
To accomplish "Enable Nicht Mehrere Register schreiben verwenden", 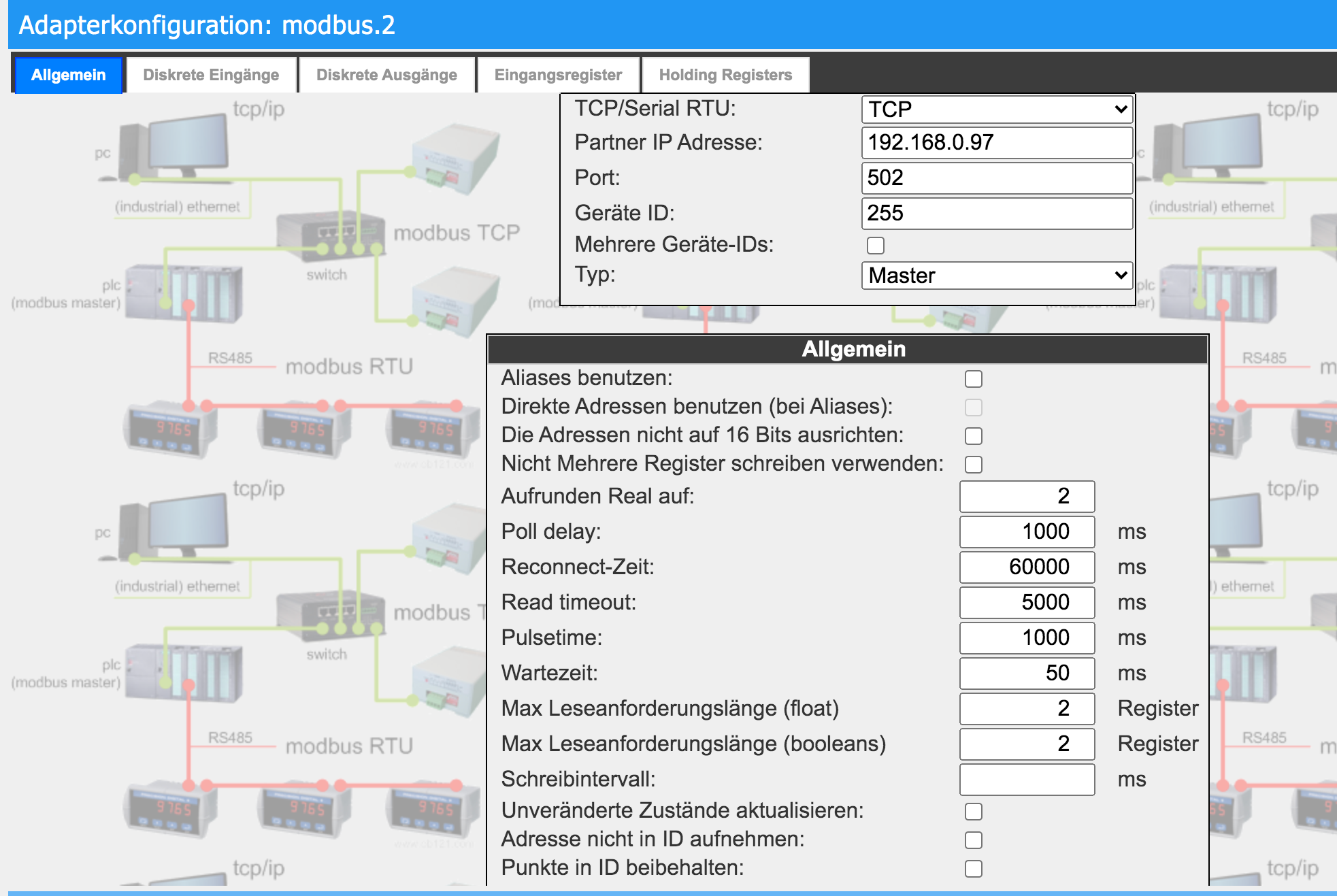I will coord(974,465).
